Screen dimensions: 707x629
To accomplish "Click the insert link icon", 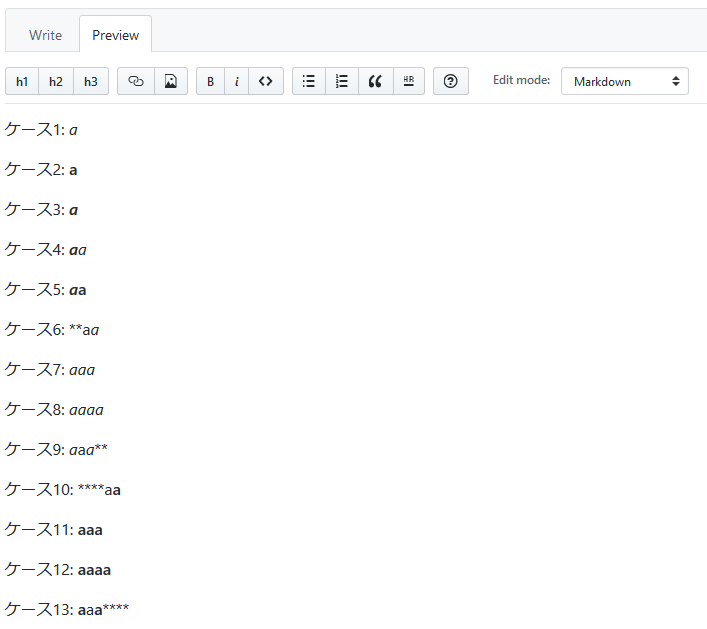I will 136,81.
